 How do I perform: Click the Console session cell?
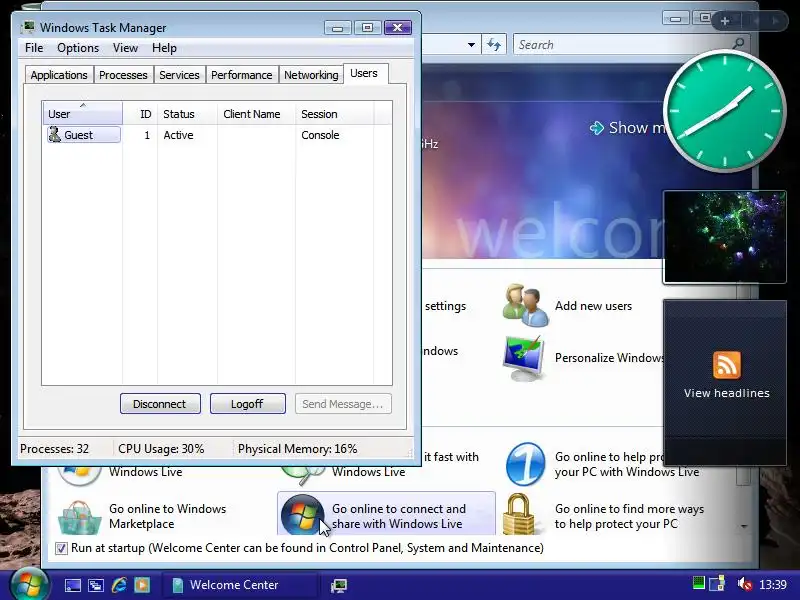[x=320, y=135]
